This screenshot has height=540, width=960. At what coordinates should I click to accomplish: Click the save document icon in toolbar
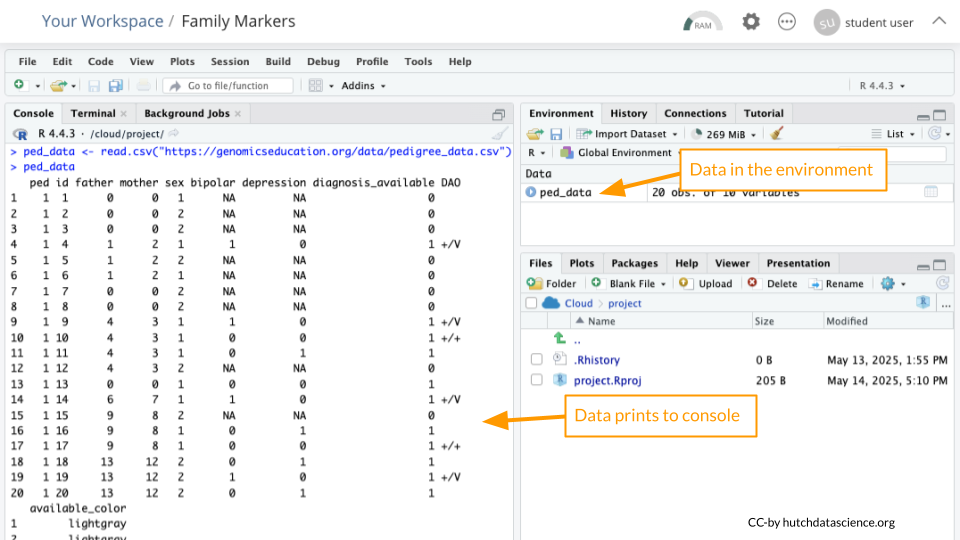[94, 86]
